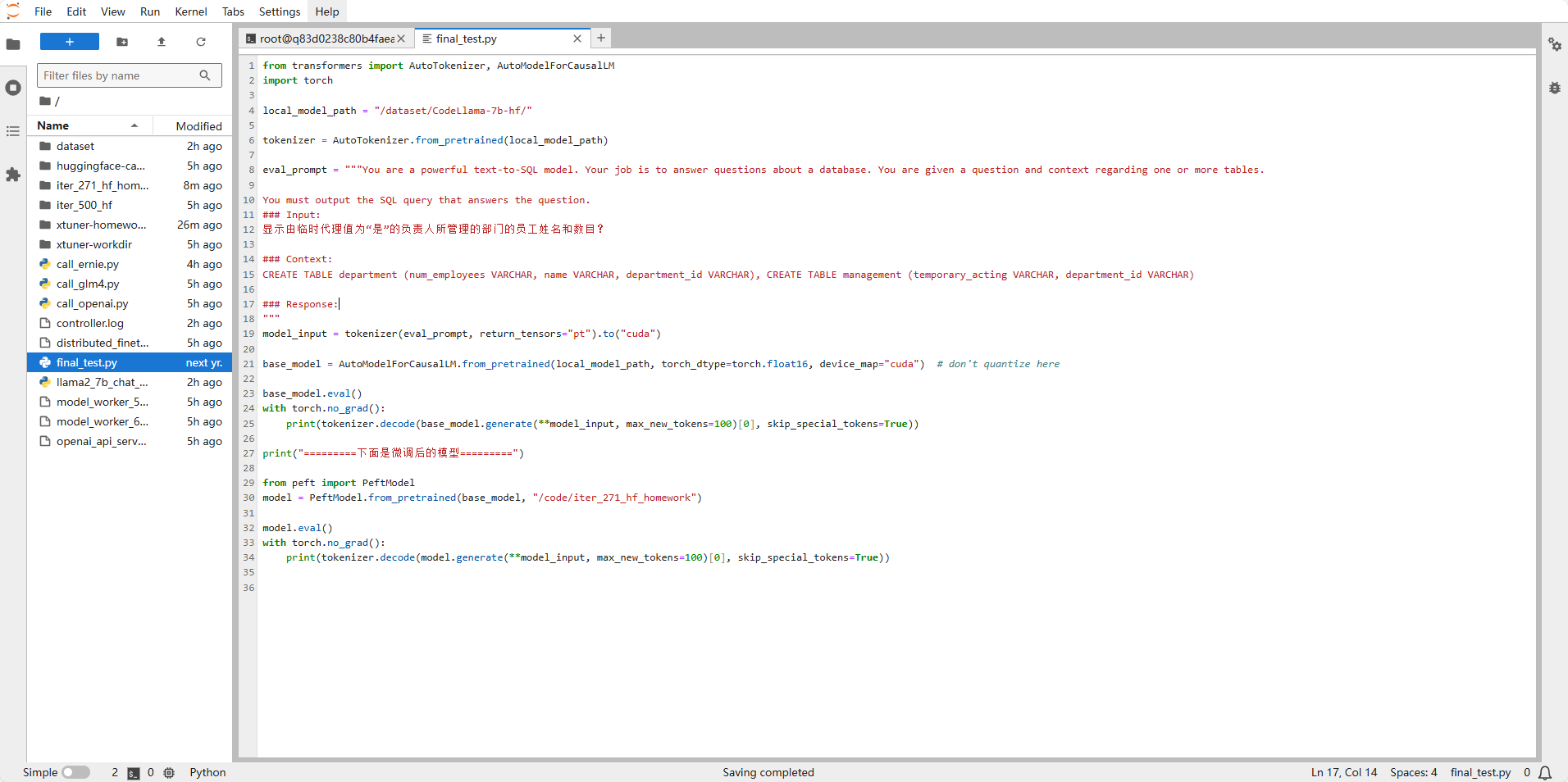The width and height of the screenshot is (1568, 782).
Task: Switch to the root terminal tab
Action: [326, 39]
